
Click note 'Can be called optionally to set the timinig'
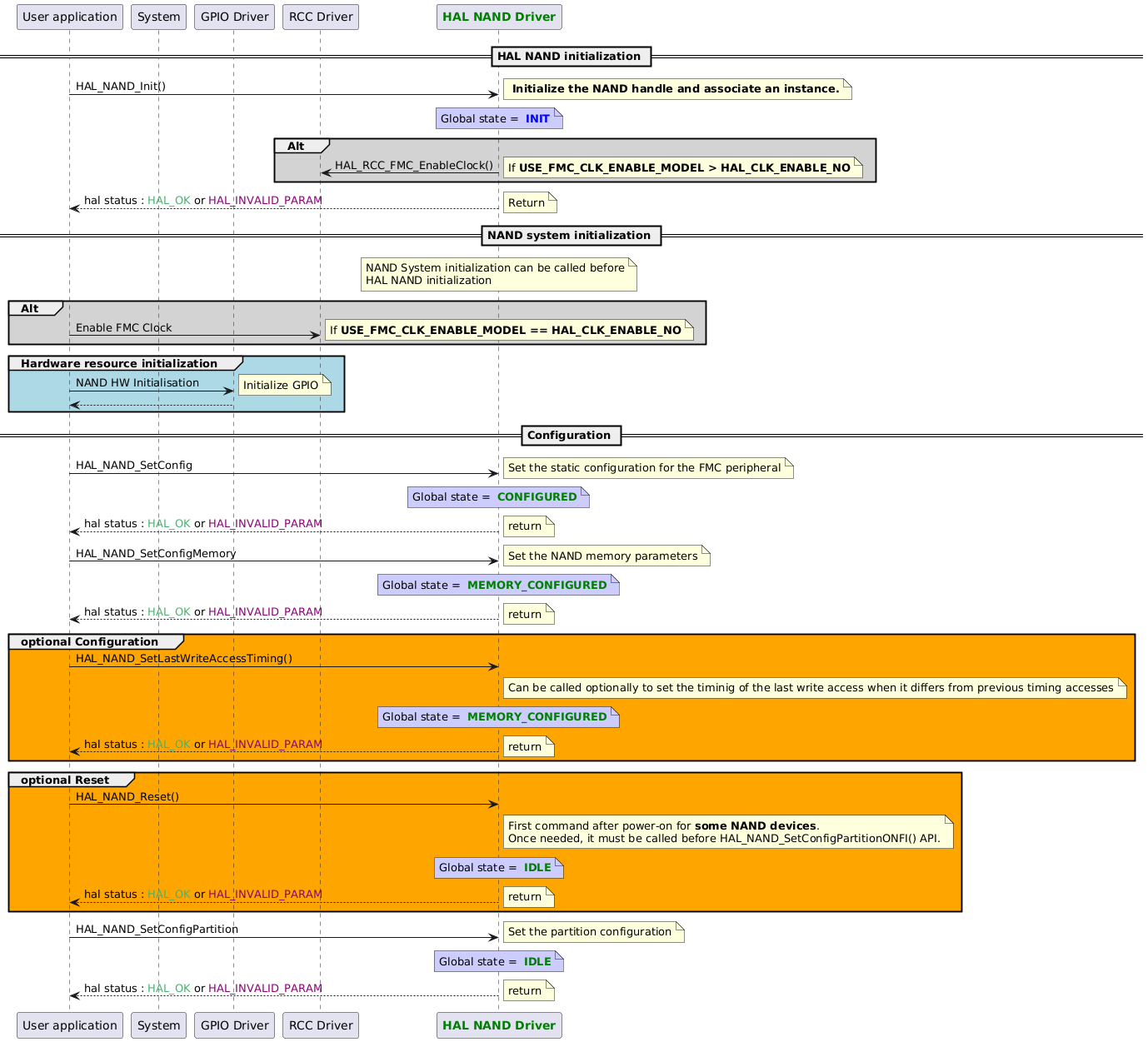pyautogui.click(x=815, y=687)
